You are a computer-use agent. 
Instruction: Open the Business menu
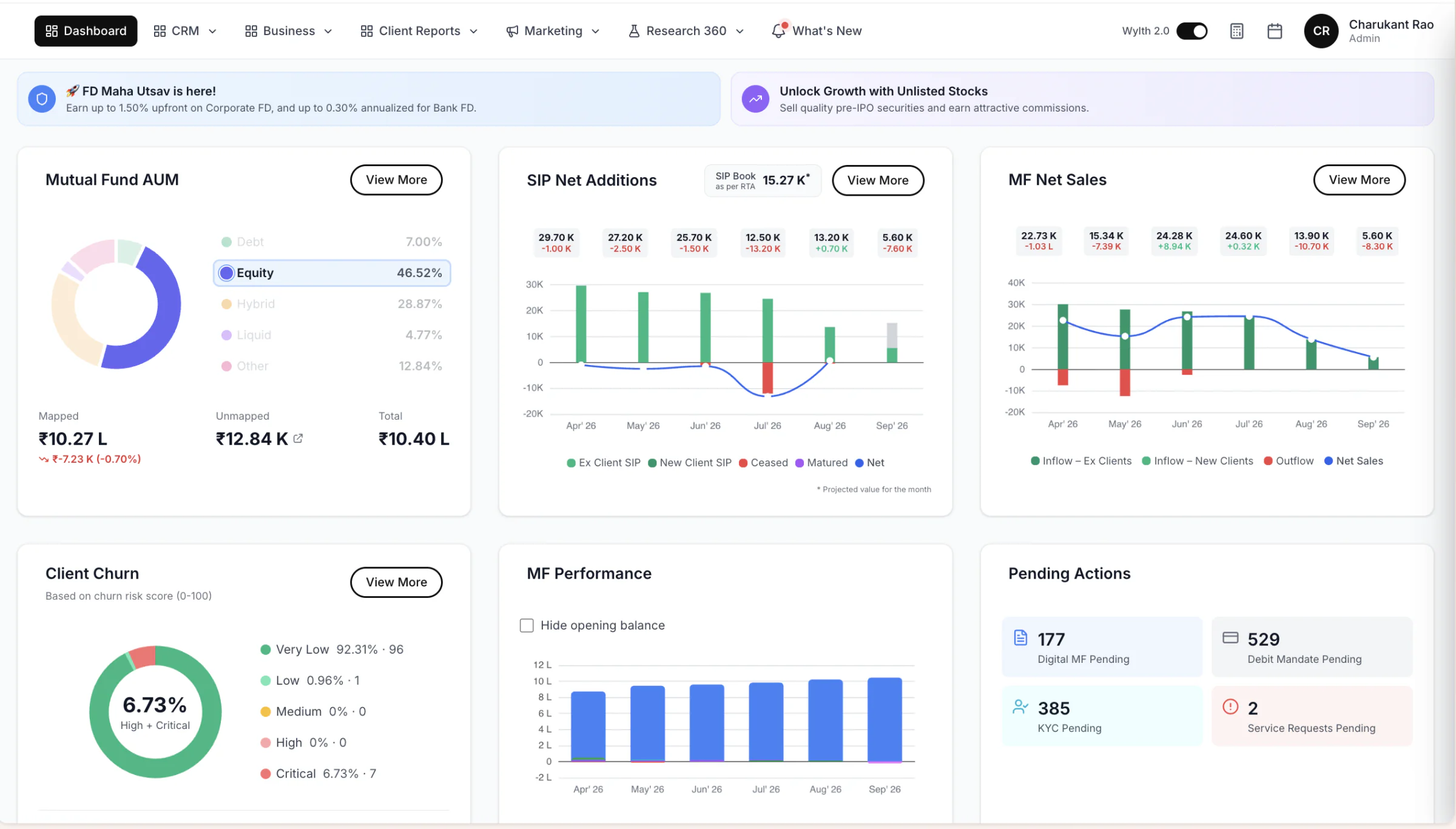click(289, 31)
